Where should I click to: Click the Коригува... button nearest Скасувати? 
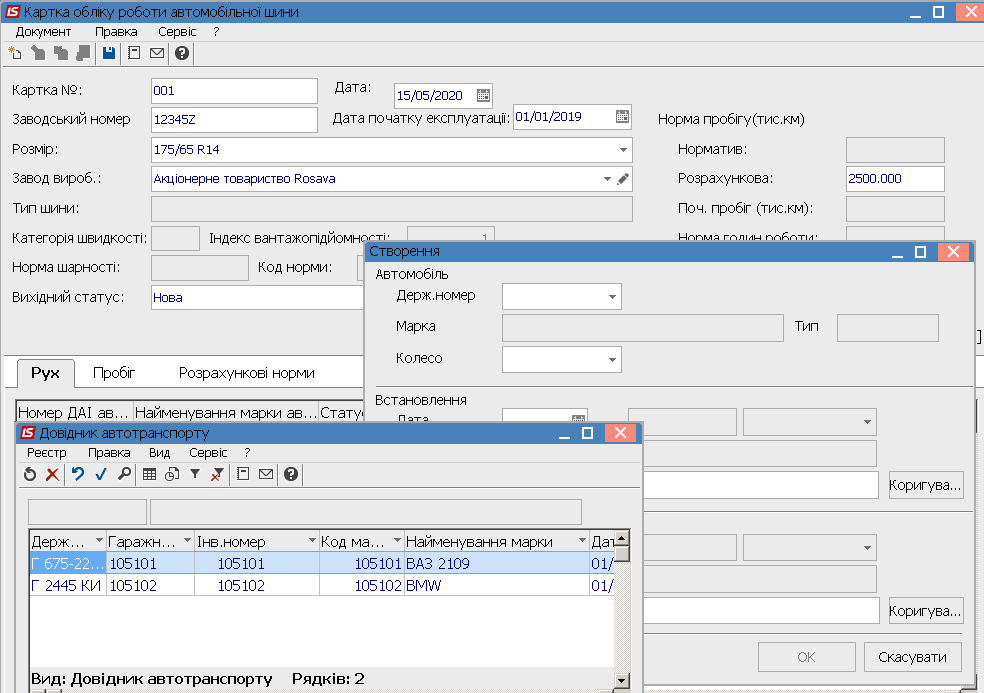pos(925,611)
